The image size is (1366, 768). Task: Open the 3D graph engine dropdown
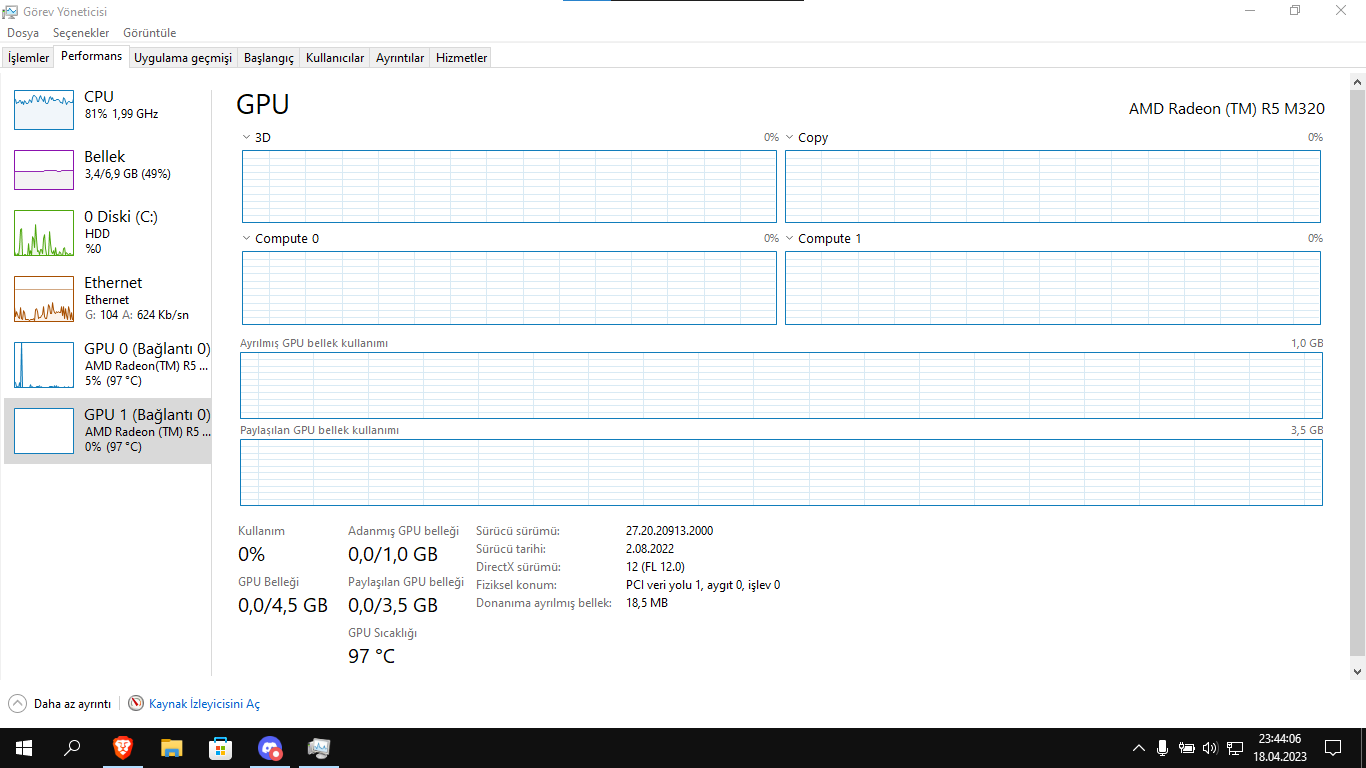[247, 137]
